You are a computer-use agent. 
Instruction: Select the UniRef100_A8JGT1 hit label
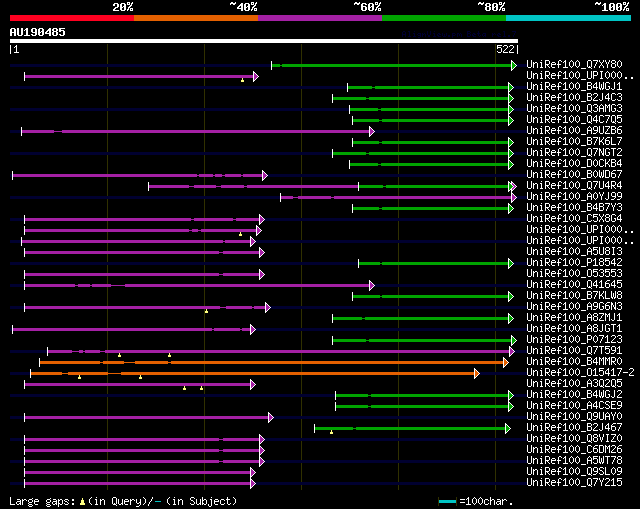(x=574, y=329)
